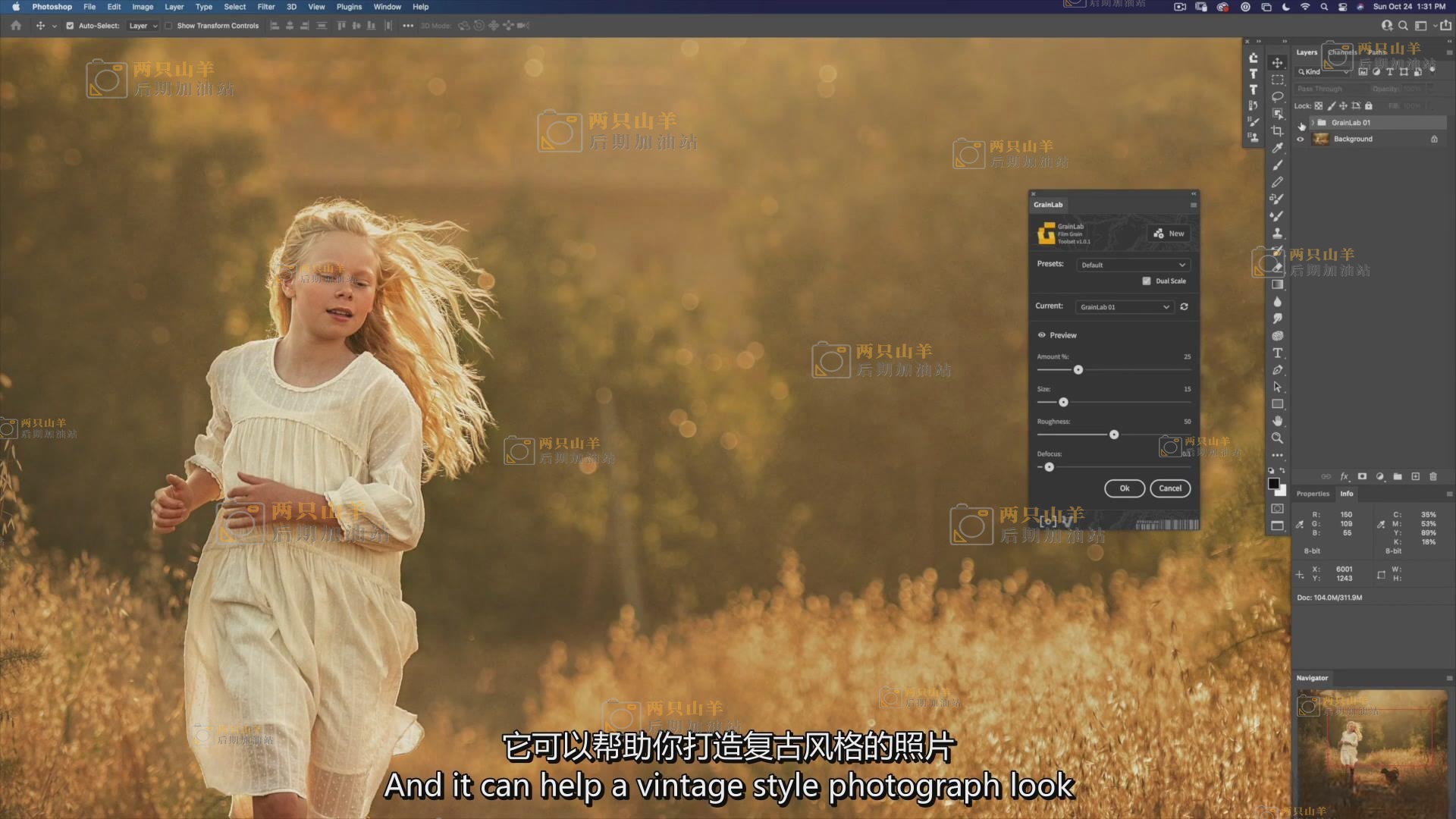Click the Delete layer trash icon

pos(1432,476)
